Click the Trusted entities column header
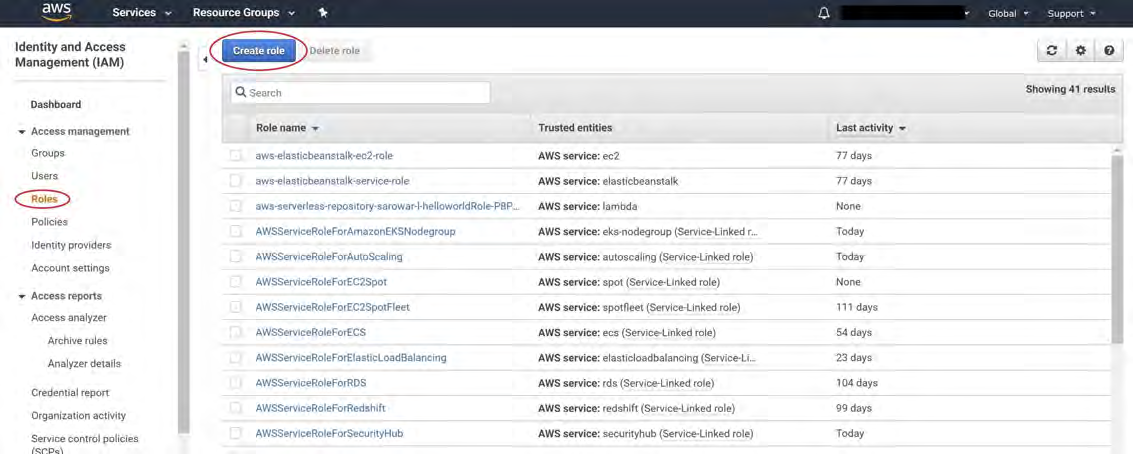The width and height of the screenshot is (1133, 454). click(575, 128)
